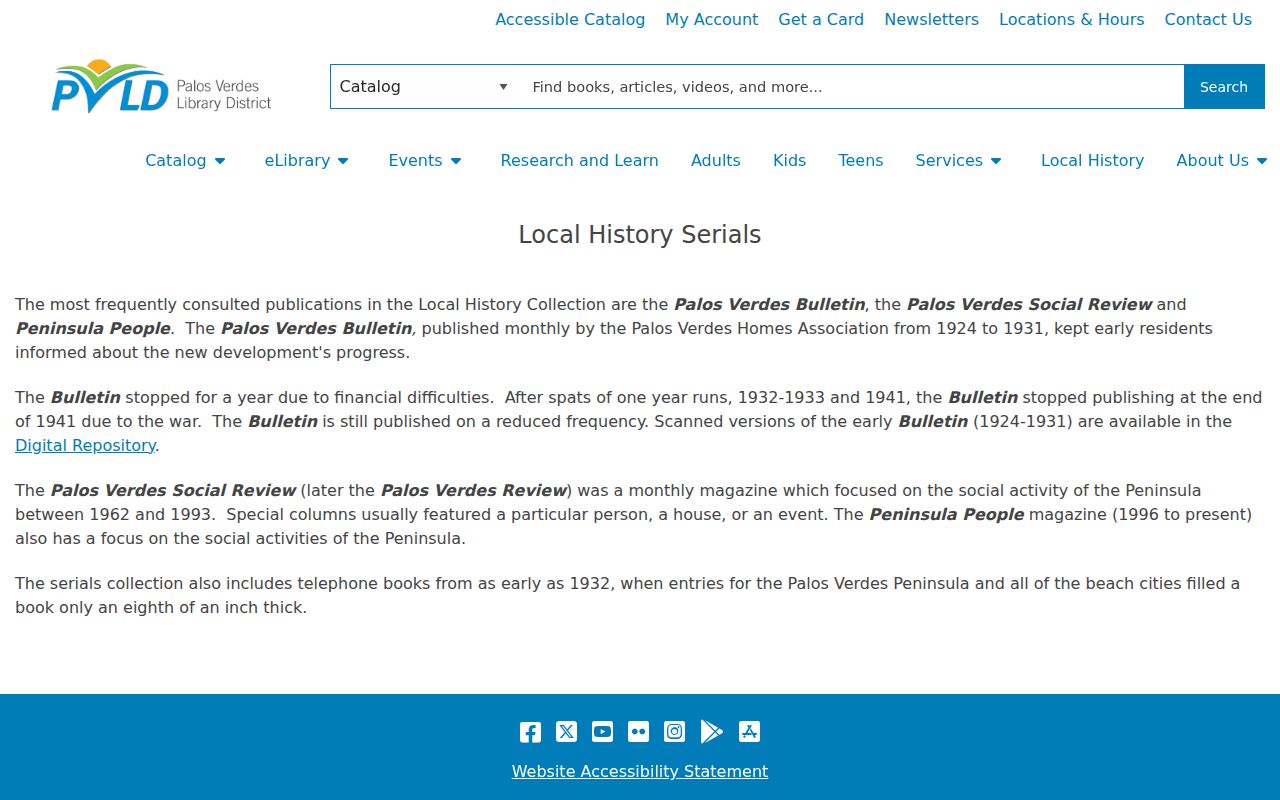Expand the About Us navigation menu
1280x800 pixels.
click(1222, 160)
